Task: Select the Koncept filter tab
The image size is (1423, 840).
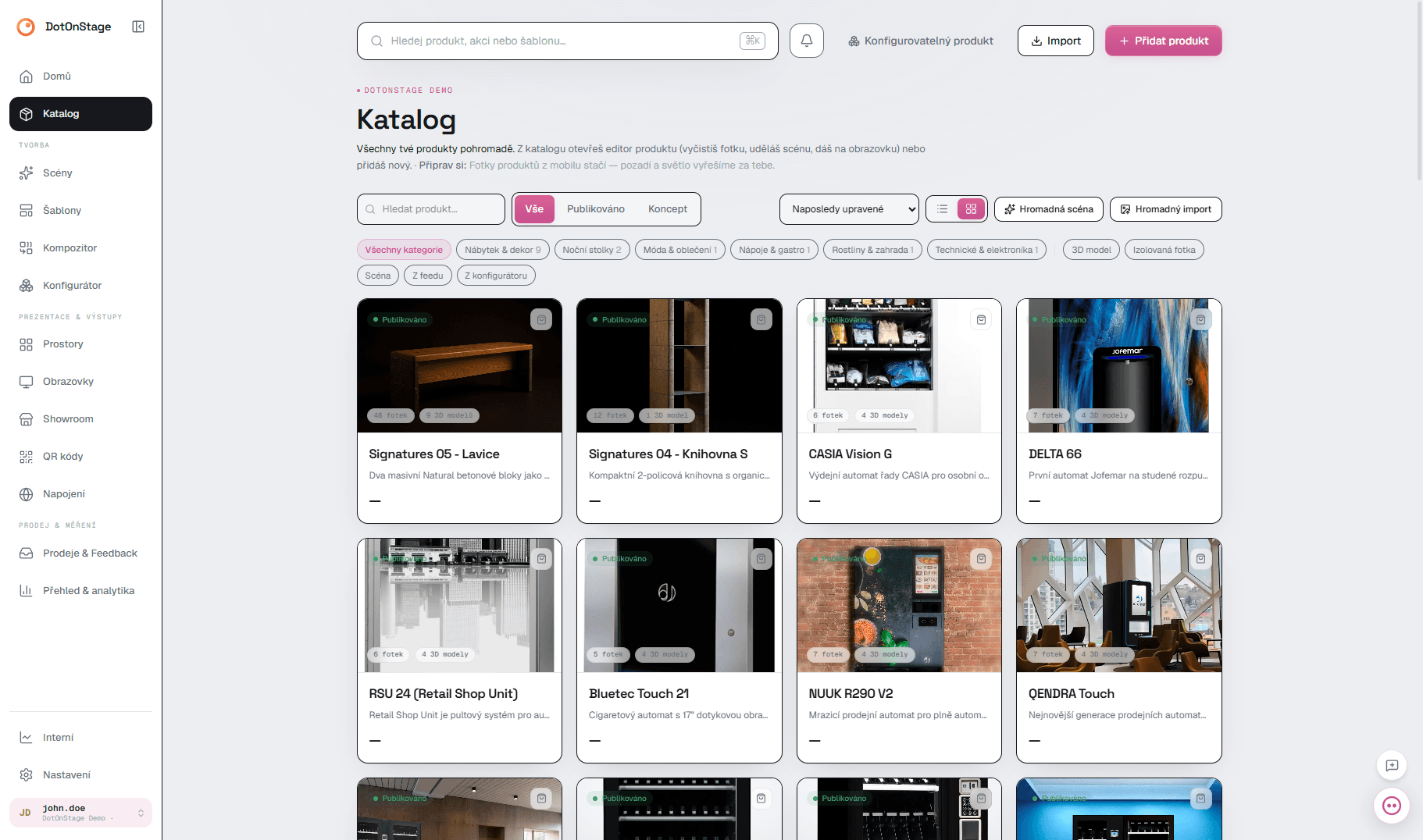Action: coord(668,209)
